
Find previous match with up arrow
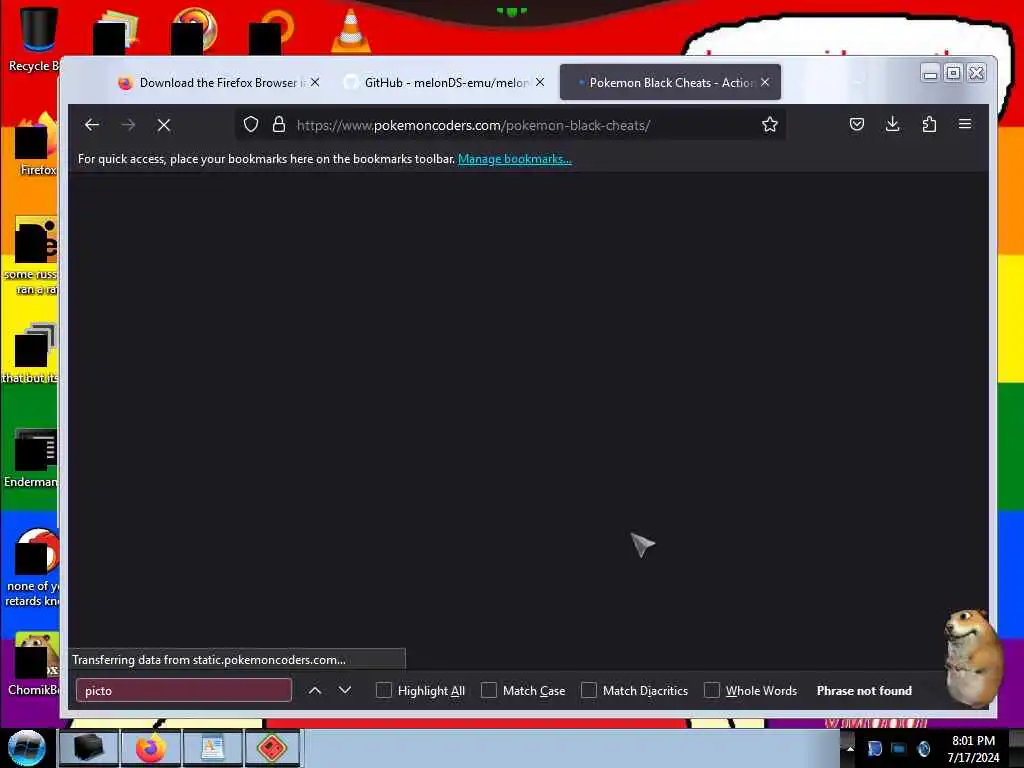[x=315, y=690]
